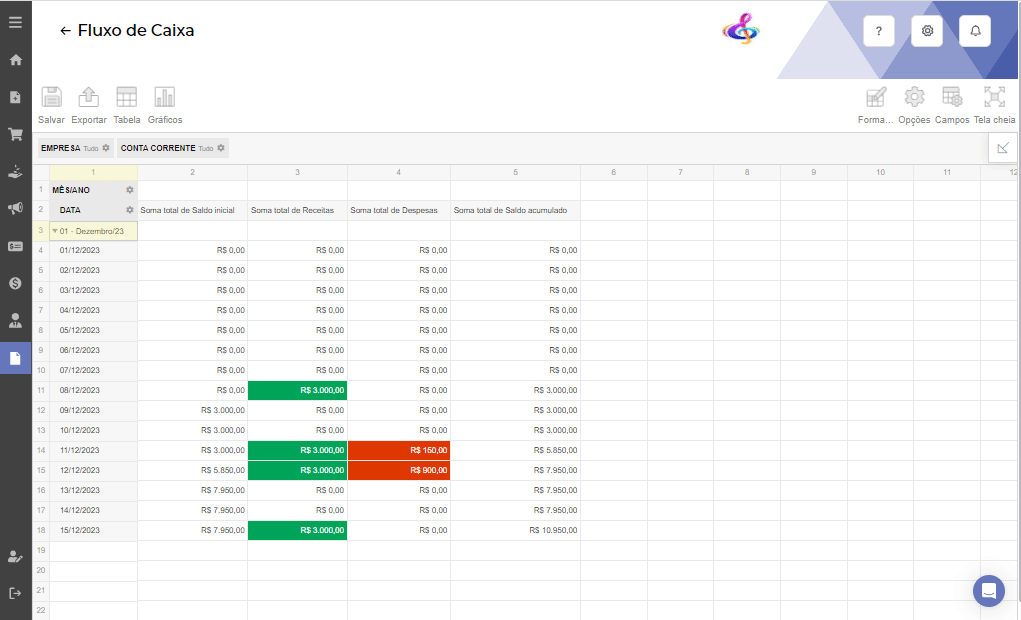Open the dollar sign finance sidebar menu
Image resolution: width=1021 pixels, height=620 pixels.
click(x=15, y=283)
